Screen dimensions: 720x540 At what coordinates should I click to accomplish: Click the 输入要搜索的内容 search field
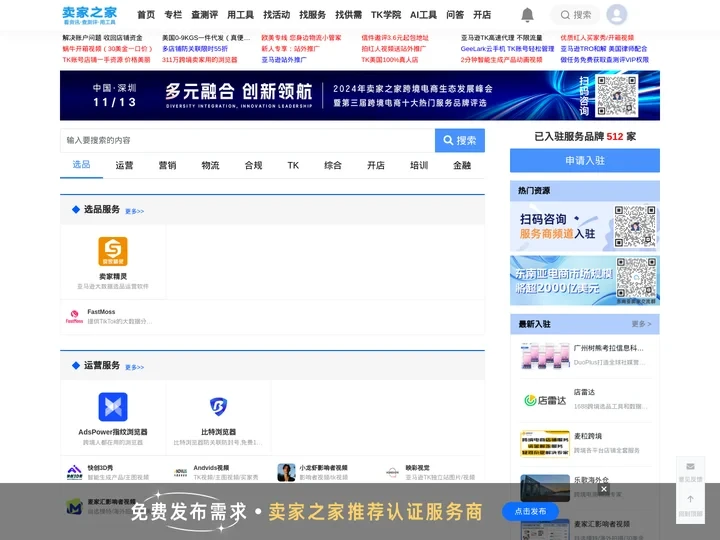coord(248,140)
